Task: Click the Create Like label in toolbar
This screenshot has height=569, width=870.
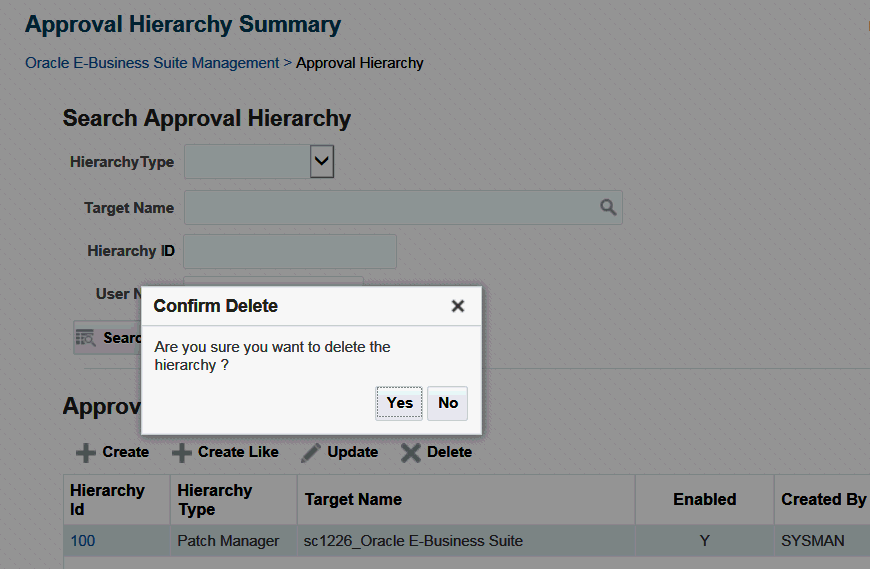Action: [x=238, y=453]
